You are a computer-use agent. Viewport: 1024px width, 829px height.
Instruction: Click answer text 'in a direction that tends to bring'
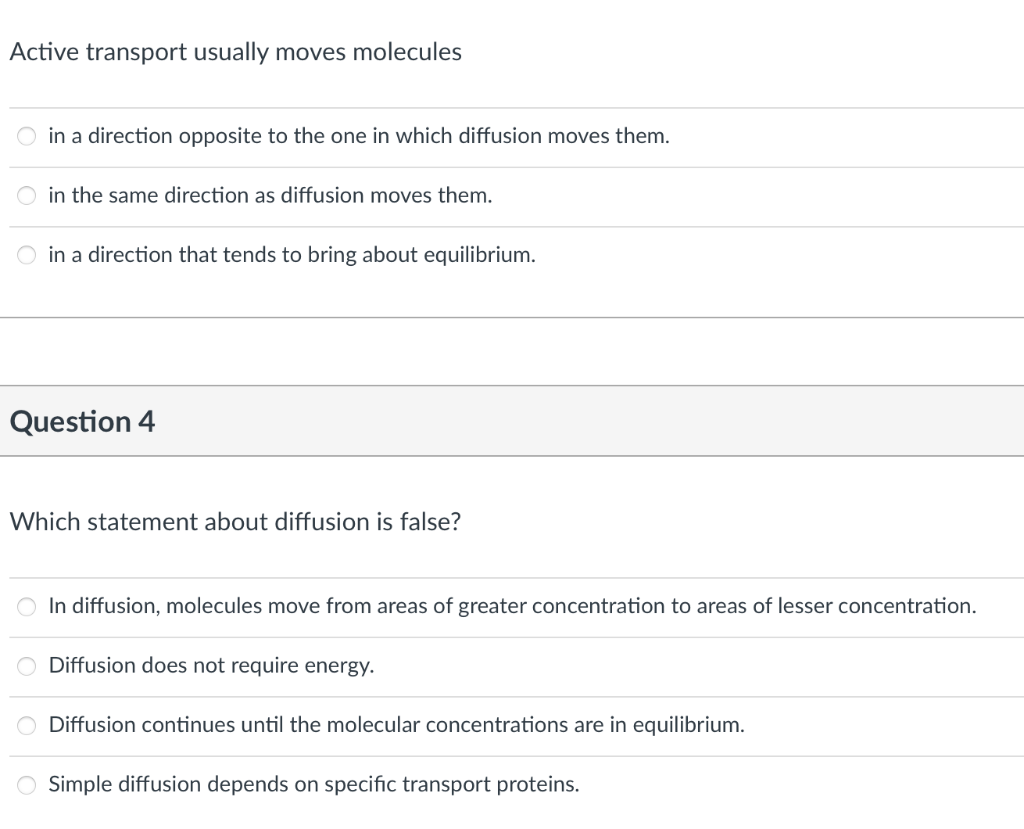coord(291,255)
